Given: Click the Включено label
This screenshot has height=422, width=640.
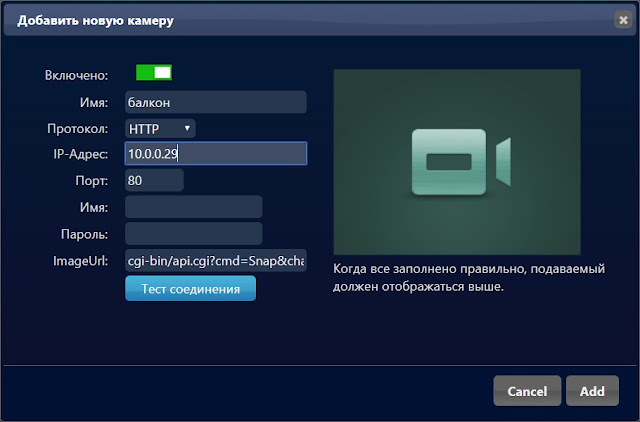Looking at the screenshot, I should click(x=76, y=75).
